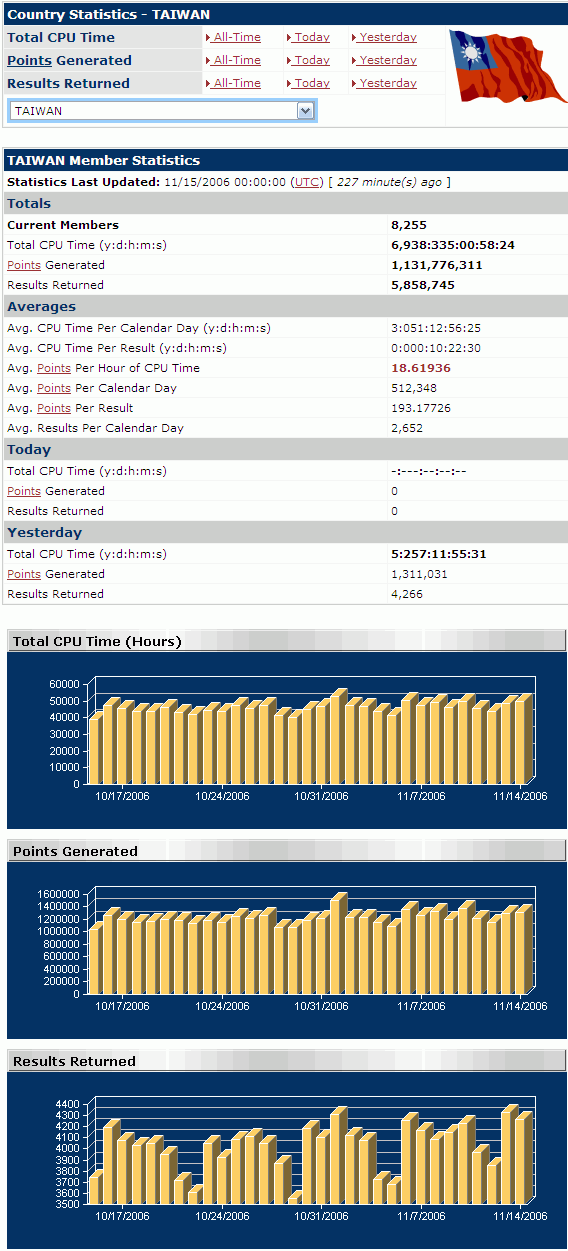Open Today link for Total CPU Time

click(x=308, y=37)
